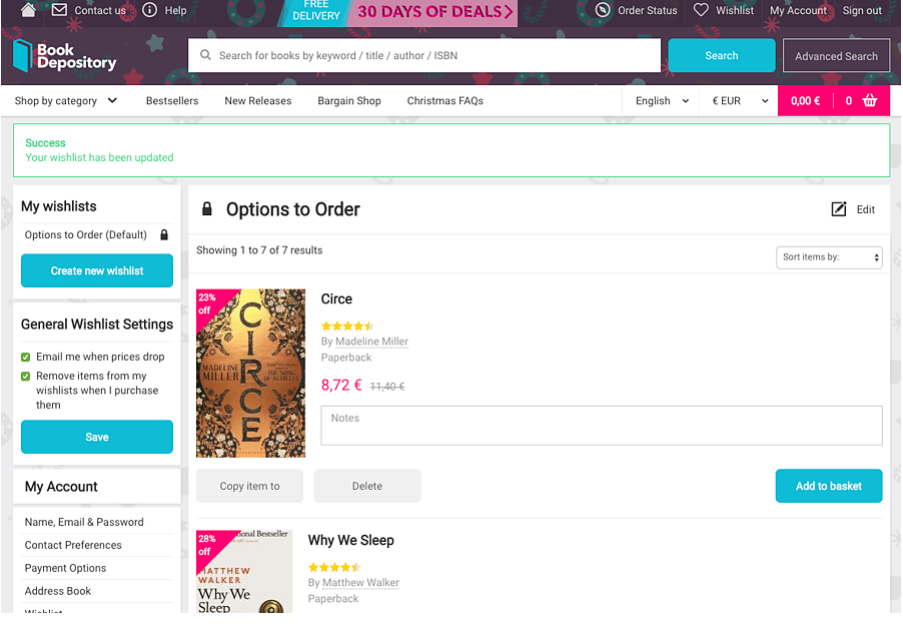Click the Book Depository logo
The height and width of the screenshot is (638, 903).
65,56
